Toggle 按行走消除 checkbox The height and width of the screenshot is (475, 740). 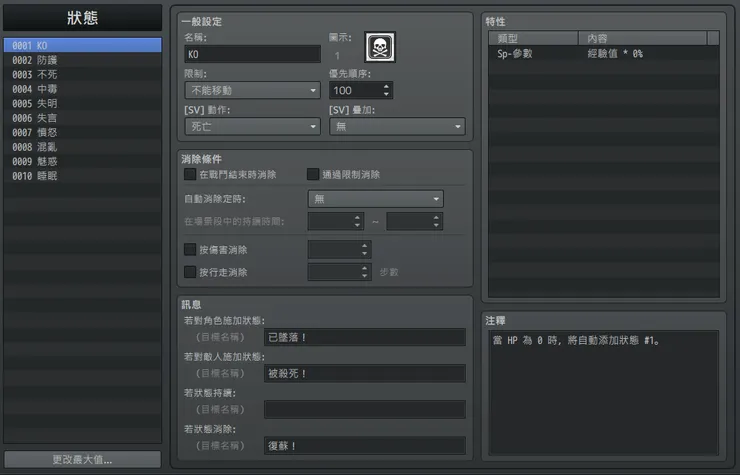[190, 272]
